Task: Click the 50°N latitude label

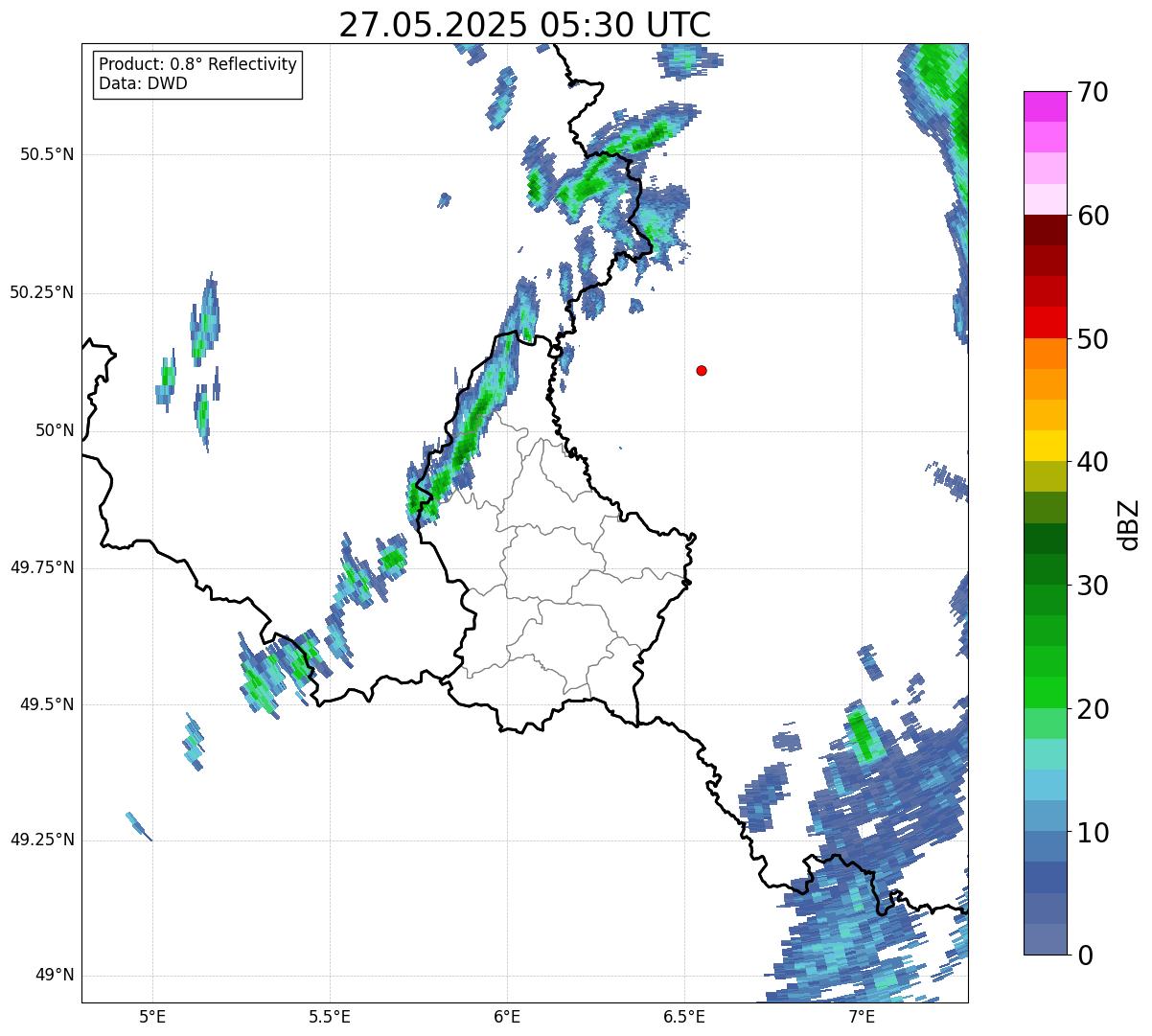Action: (x=55, y=430)
